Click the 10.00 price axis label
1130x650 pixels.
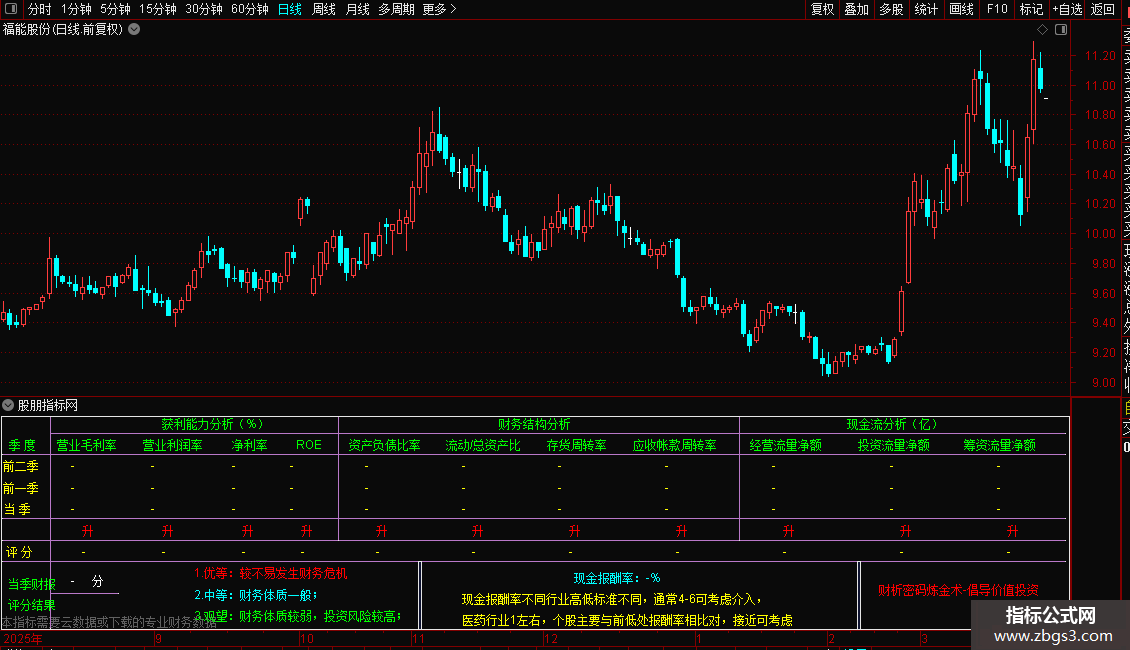[1100, 233]
